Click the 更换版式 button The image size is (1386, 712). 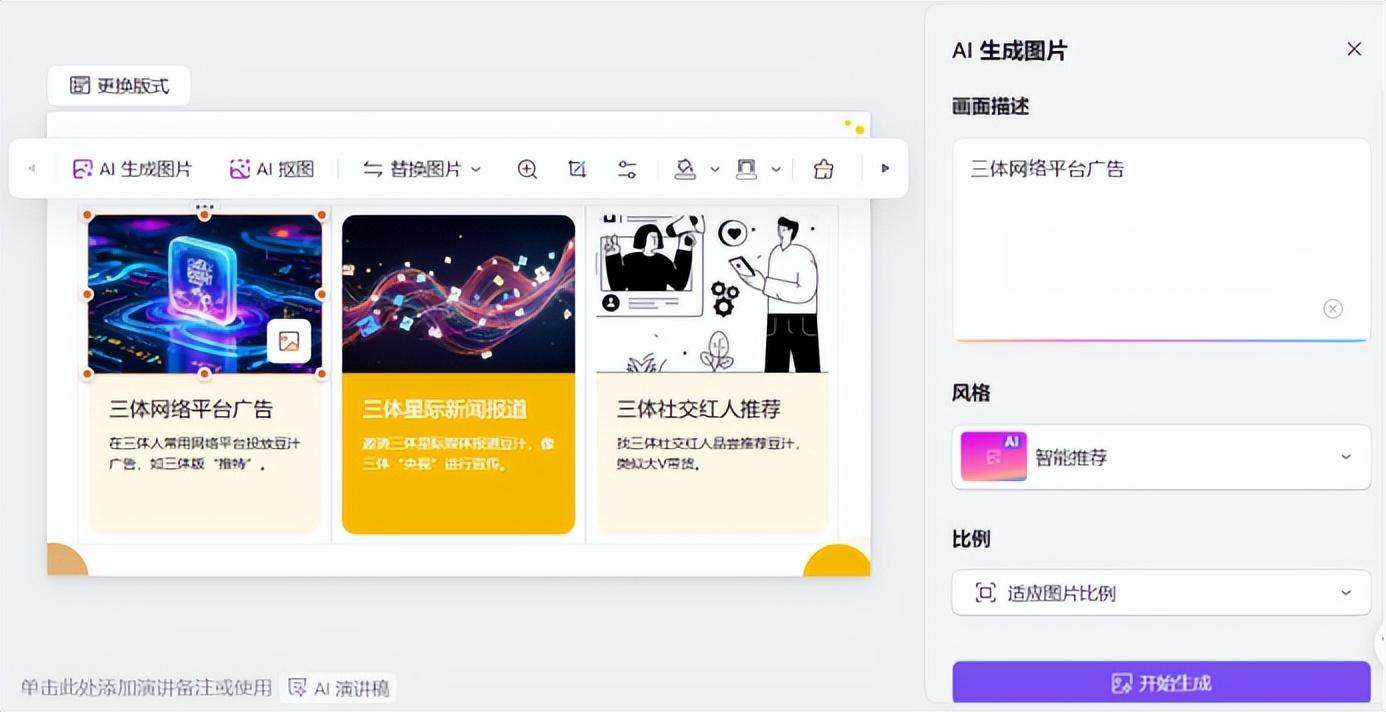click(x=119, y=86)
